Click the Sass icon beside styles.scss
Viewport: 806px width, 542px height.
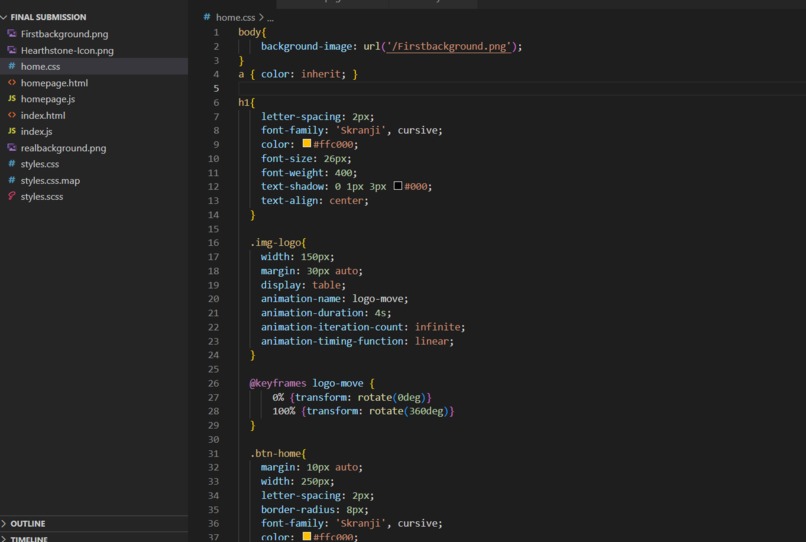[x=12, y=196]
